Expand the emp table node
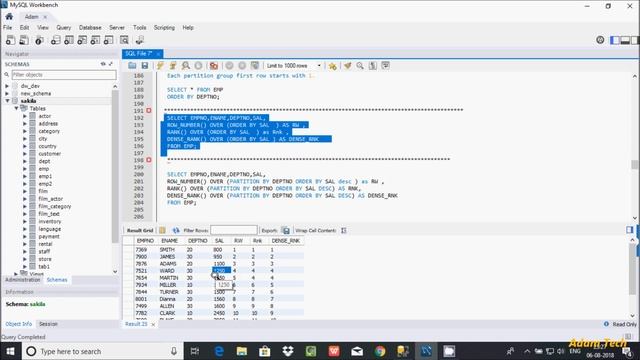 [25, 169]
